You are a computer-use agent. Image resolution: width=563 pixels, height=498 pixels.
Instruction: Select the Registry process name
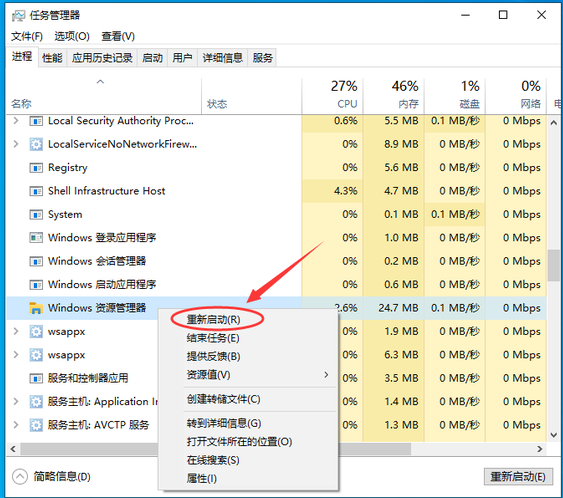tap(68, 168)
